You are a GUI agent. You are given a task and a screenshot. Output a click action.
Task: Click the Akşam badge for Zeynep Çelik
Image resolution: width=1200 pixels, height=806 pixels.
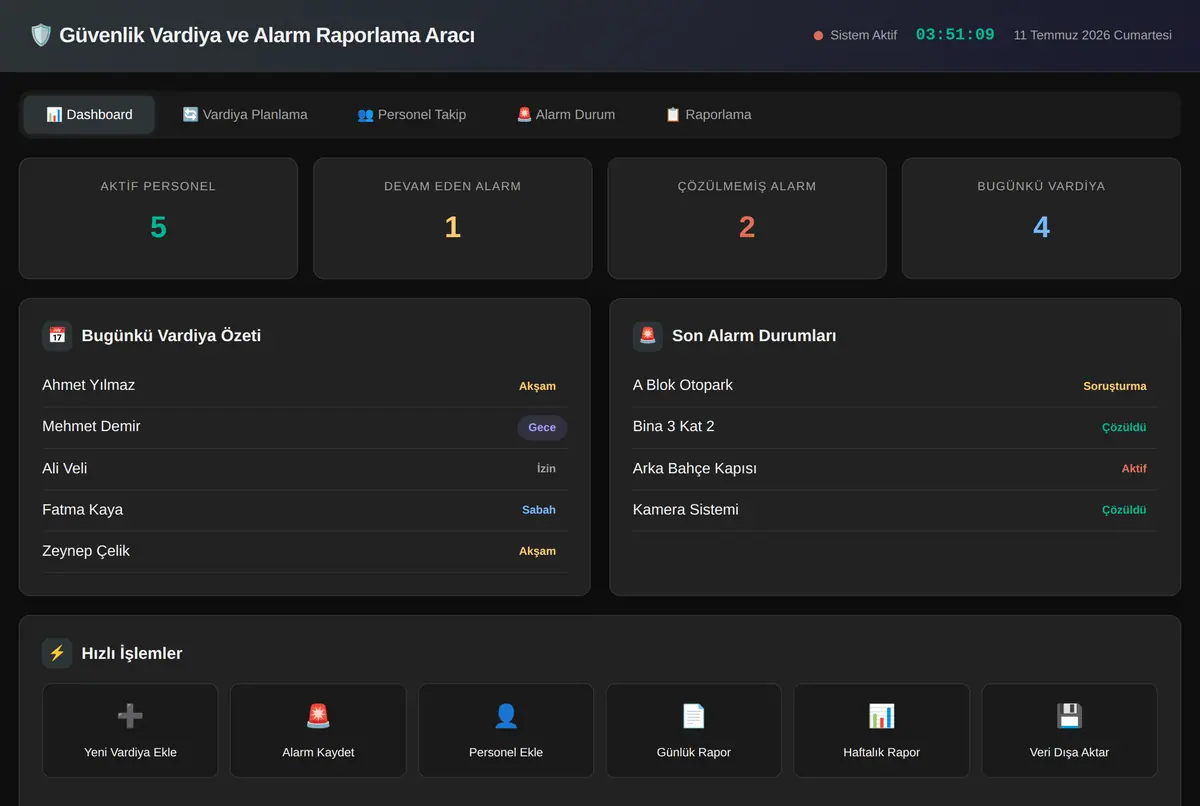[537, 551]
